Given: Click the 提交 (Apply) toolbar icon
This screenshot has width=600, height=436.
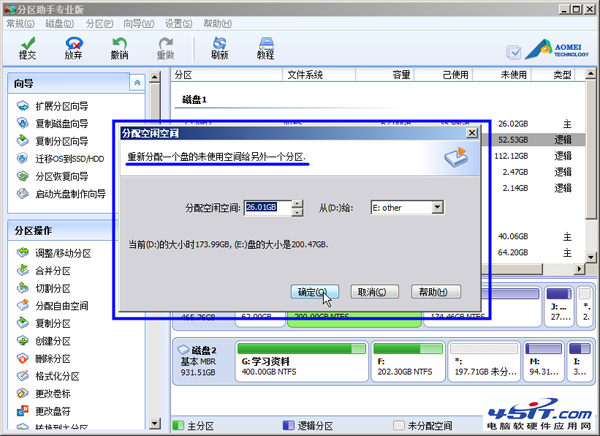Looking at the screenshot, I should point(28,48).
